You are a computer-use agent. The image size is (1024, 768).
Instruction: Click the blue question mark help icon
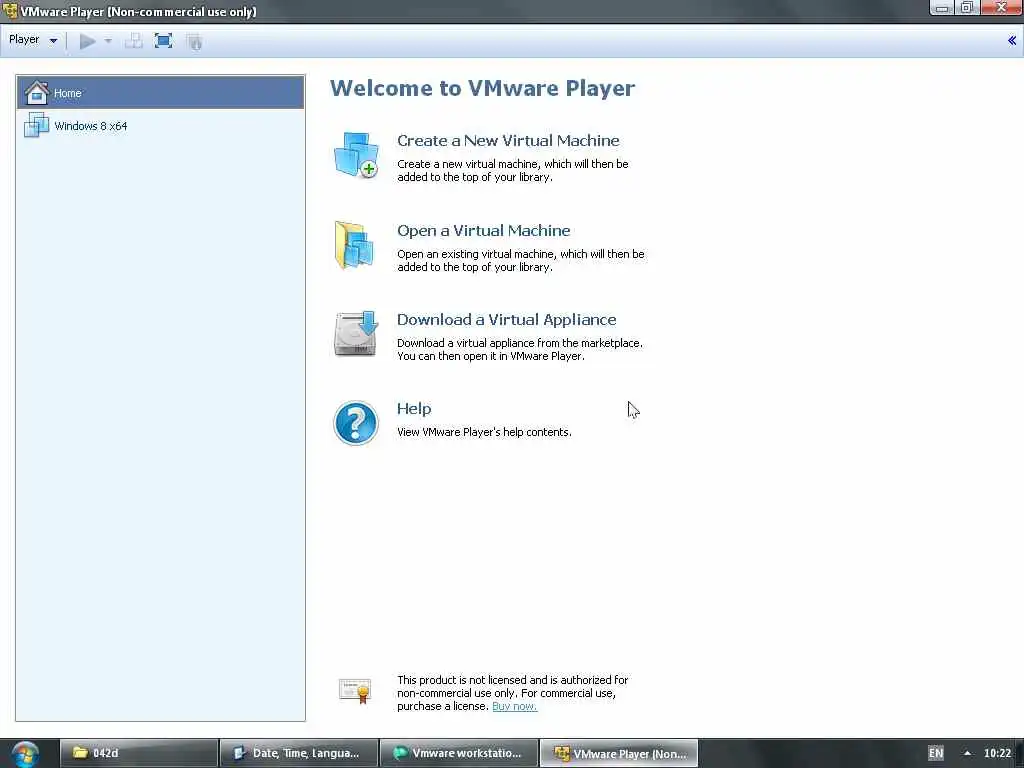356,423
